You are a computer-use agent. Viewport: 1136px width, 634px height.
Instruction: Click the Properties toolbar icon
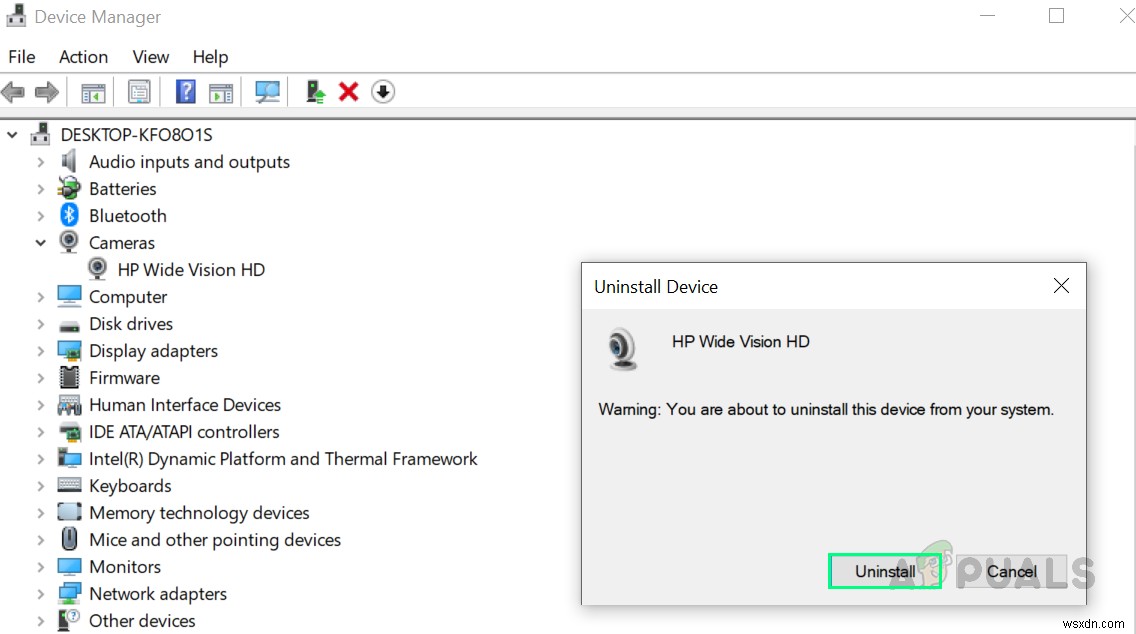coord(139,91)
